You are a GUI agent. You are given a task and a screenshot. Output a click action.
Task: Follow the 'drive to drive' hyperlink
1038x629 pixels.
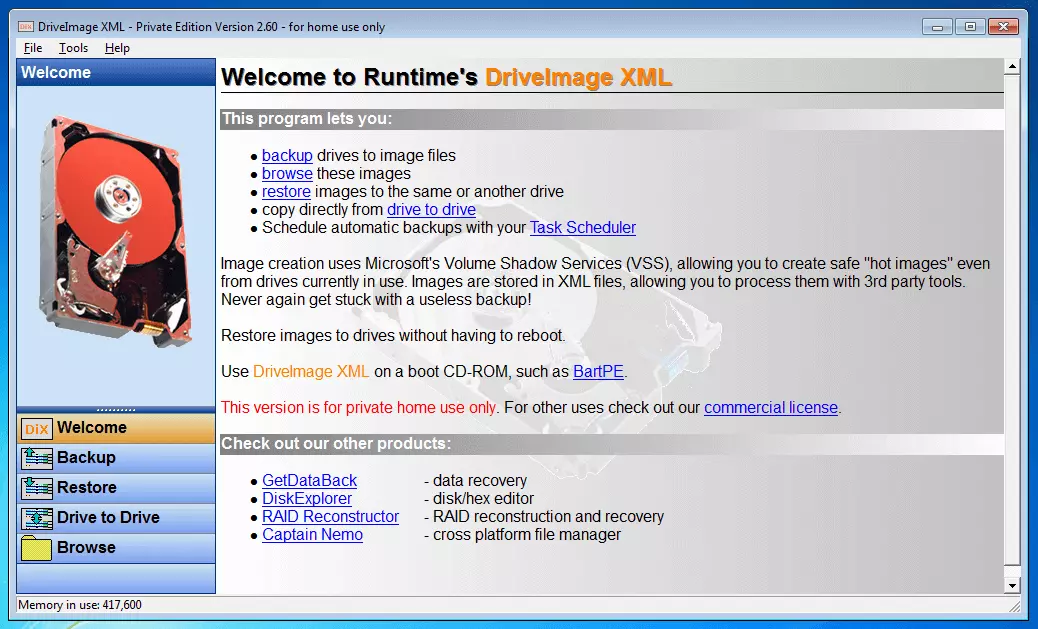pyautogui.click(x=431, y=210)
